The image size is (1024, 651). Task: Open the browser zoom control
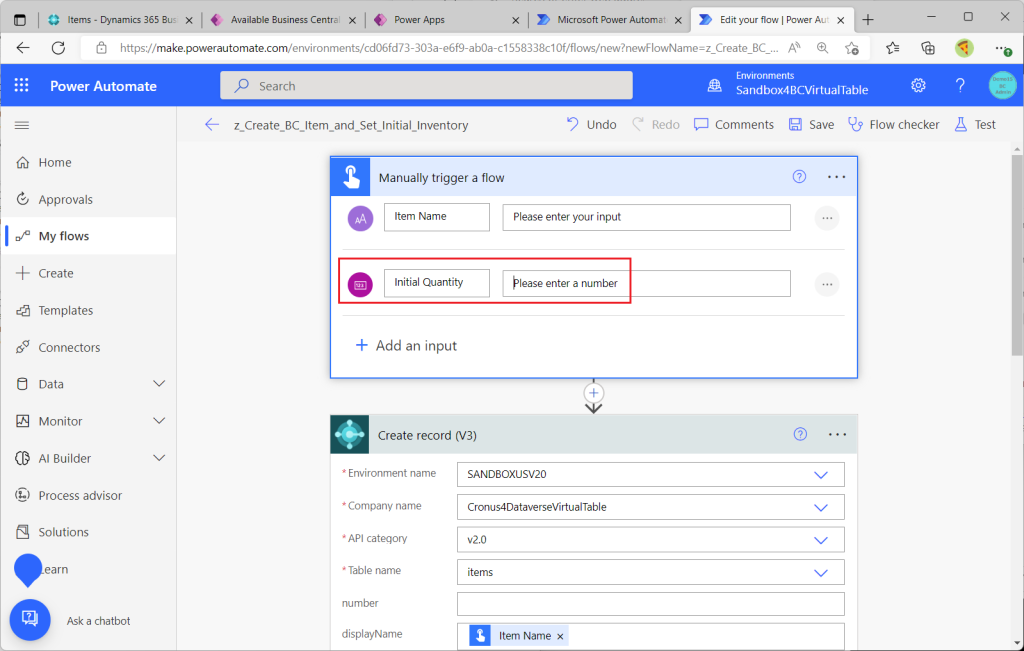(x=822, y=48)
